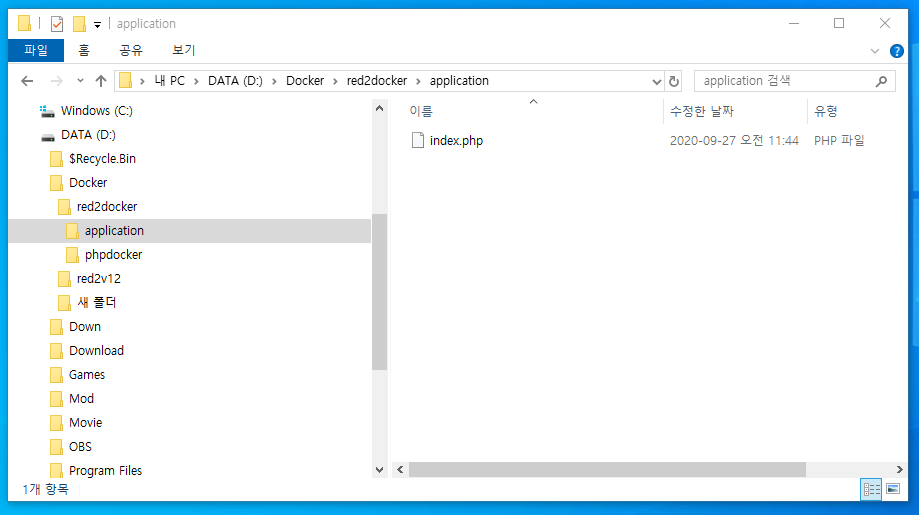Switch to details view layout
919x515 pixels.
[x=871, y=489]
